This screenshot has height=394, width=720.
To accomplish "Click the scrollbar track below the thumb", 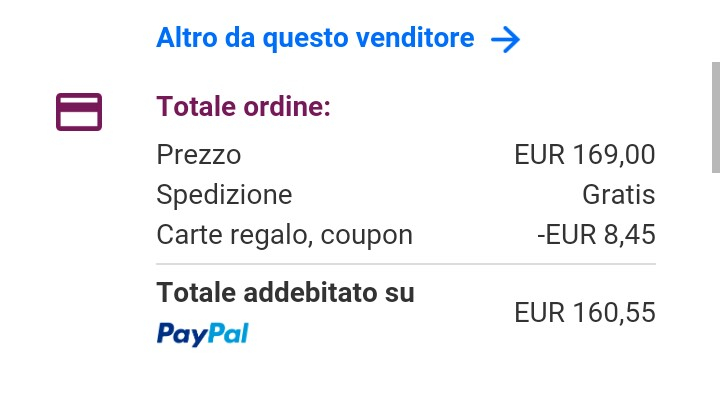I will (716, 283).
